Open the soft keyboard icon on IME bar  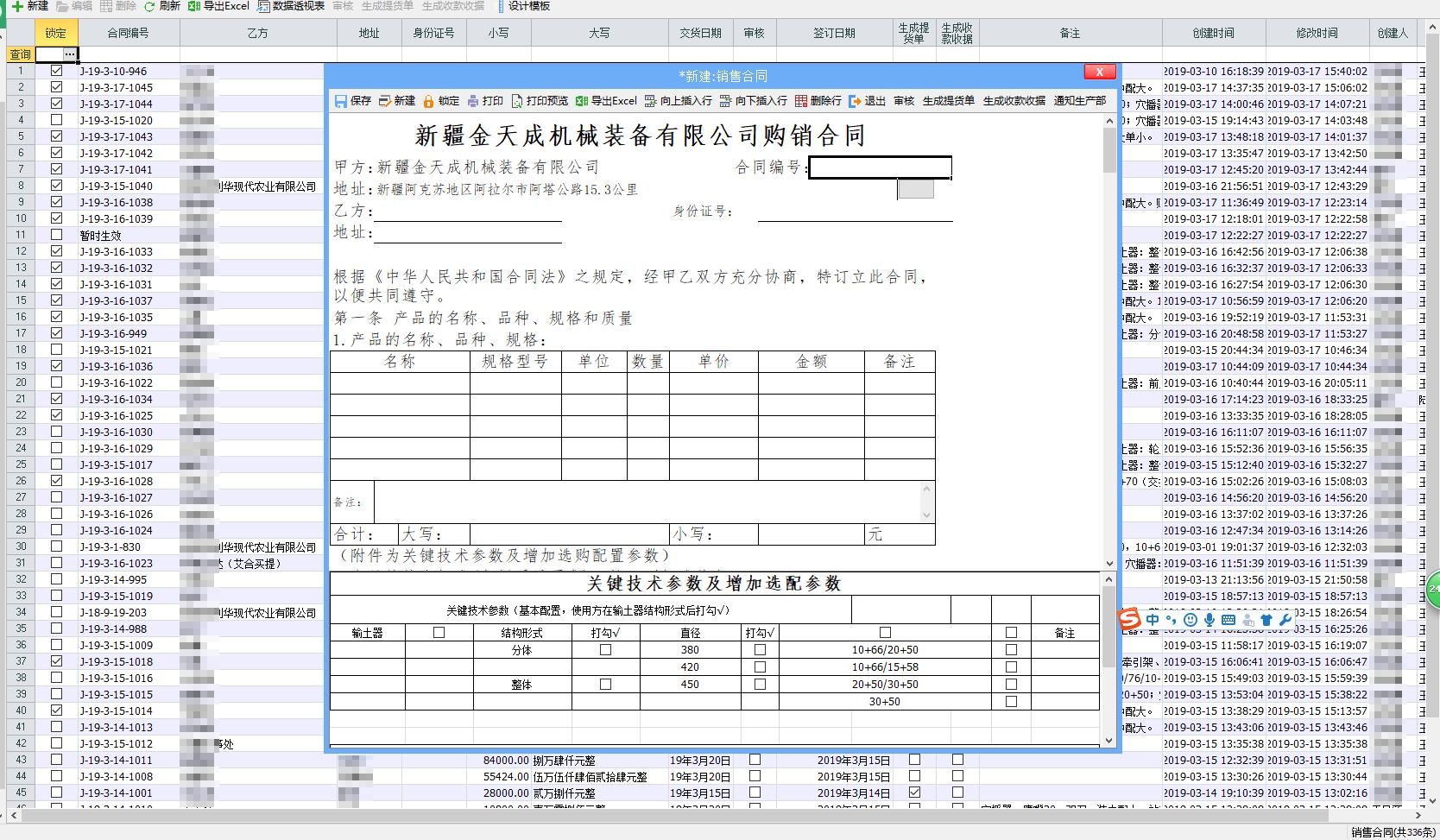(x=1228, y=620)
